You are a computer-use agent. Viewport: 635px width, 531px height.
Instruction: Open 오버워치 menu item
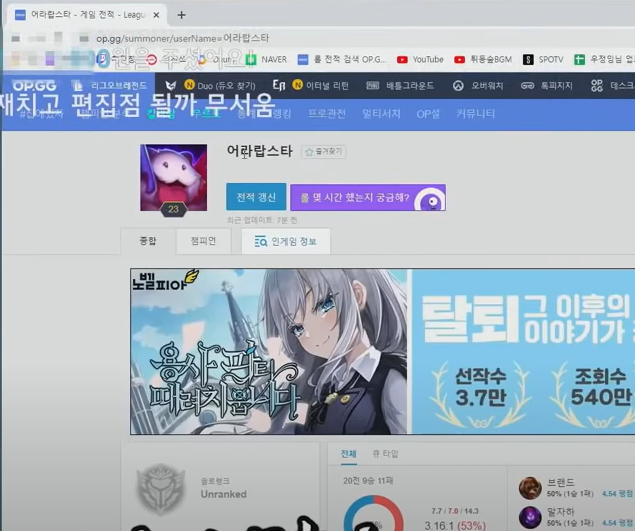point(487,85)
